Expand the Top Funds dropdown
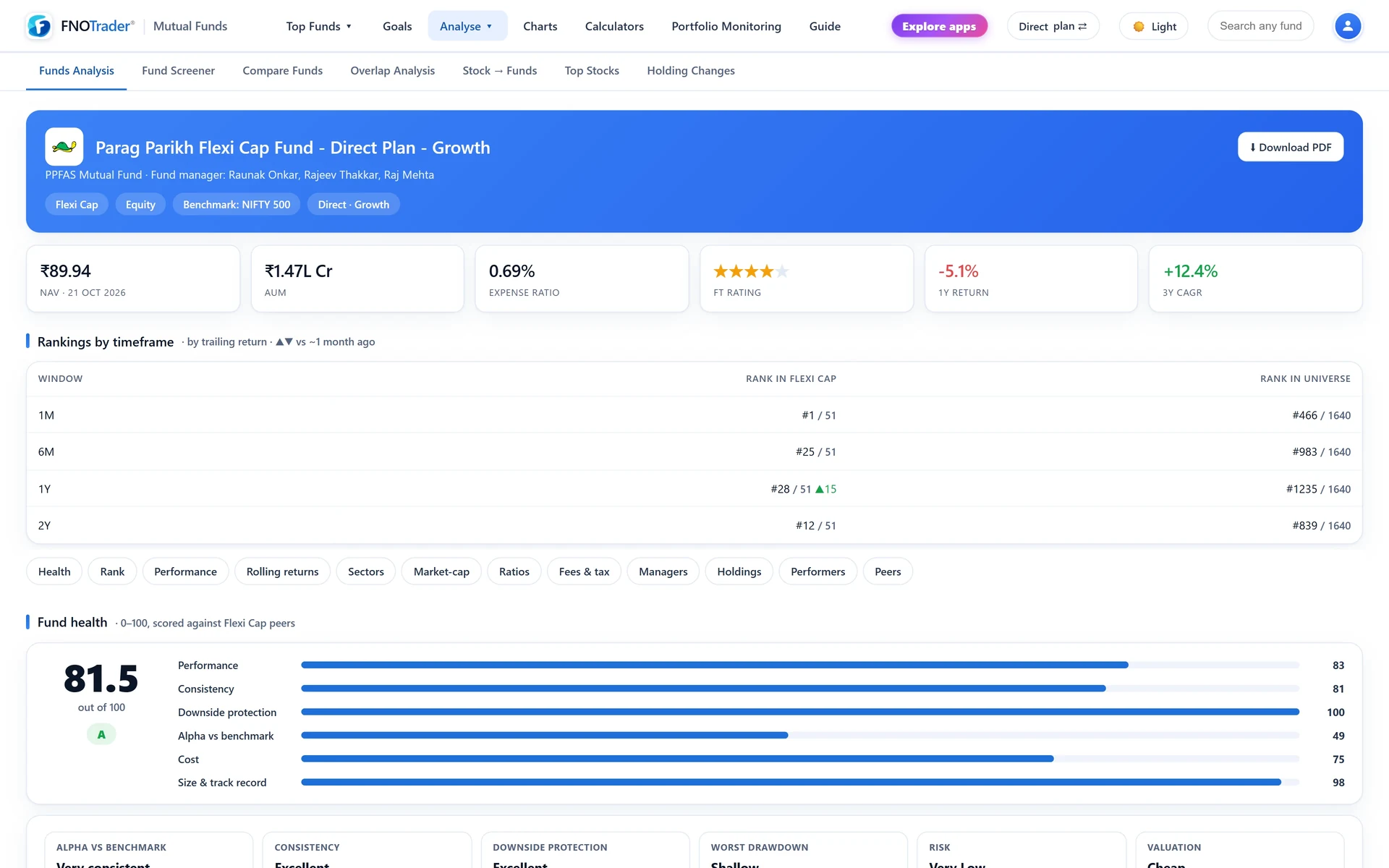Viewport: 1389px width, 868px height. (319, 26)
